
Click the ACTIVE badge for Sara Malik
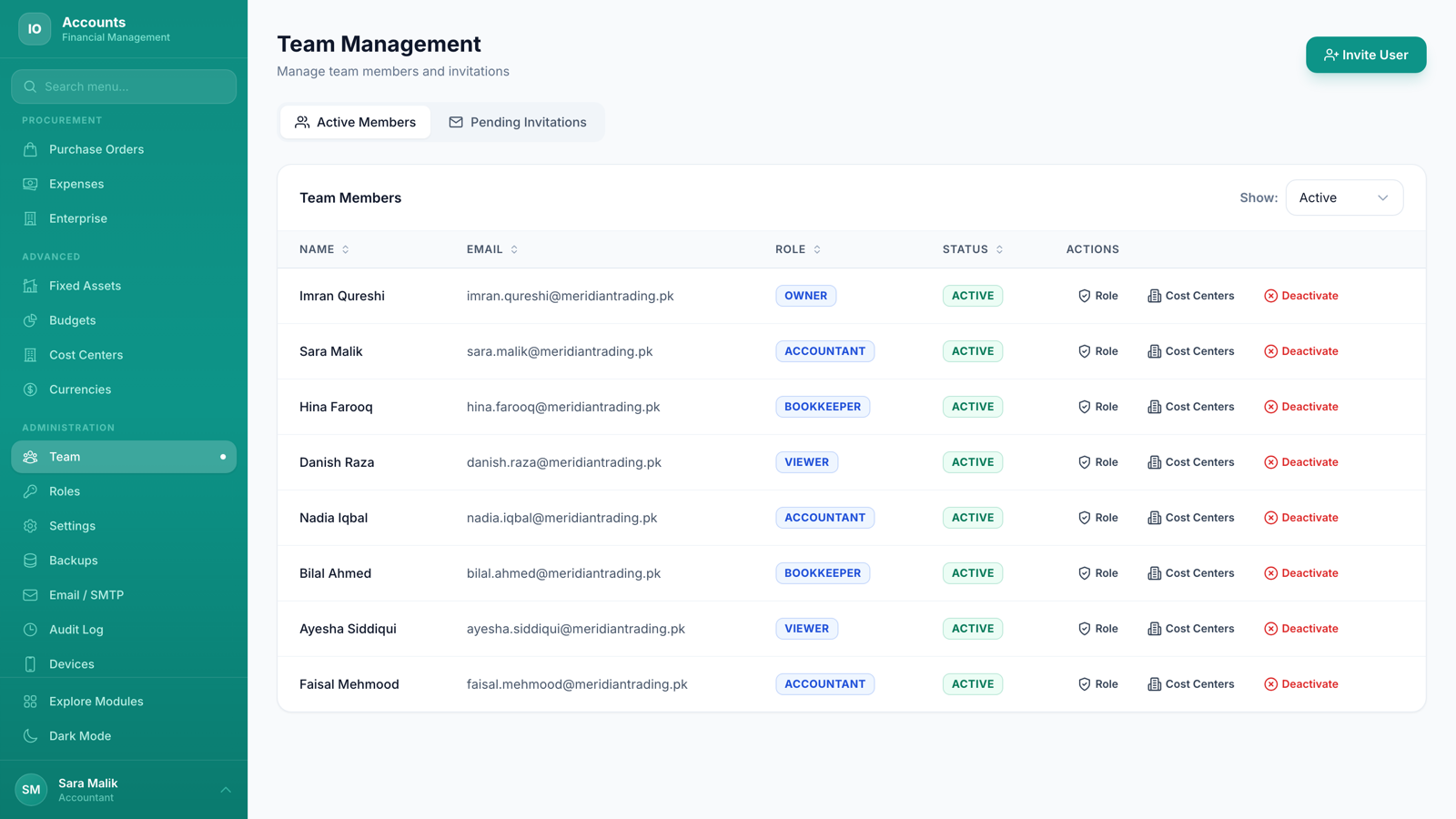click(x=973, y=351)
